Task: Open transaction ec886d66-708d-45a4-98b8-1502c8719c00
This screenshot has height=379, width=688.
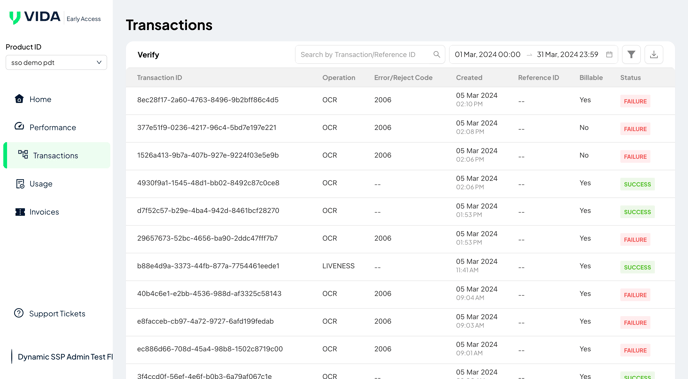Action: click(x=210, y=349)
